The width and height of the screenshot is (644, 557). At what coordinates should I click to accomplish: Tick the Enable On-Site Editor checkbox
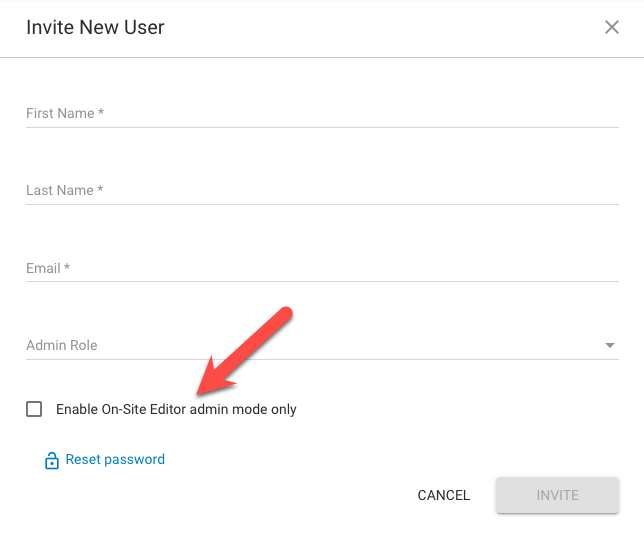click(x=35, y=409)
